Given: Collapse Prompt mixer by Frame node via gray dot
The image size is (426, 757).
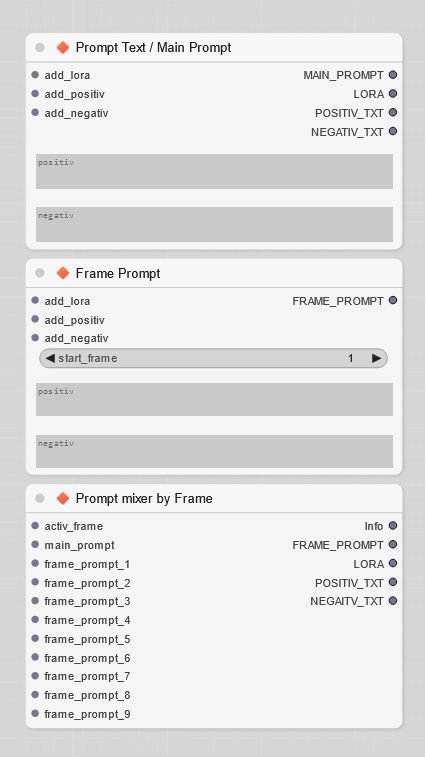Looking at the screenshot, I should pos(40,498).
